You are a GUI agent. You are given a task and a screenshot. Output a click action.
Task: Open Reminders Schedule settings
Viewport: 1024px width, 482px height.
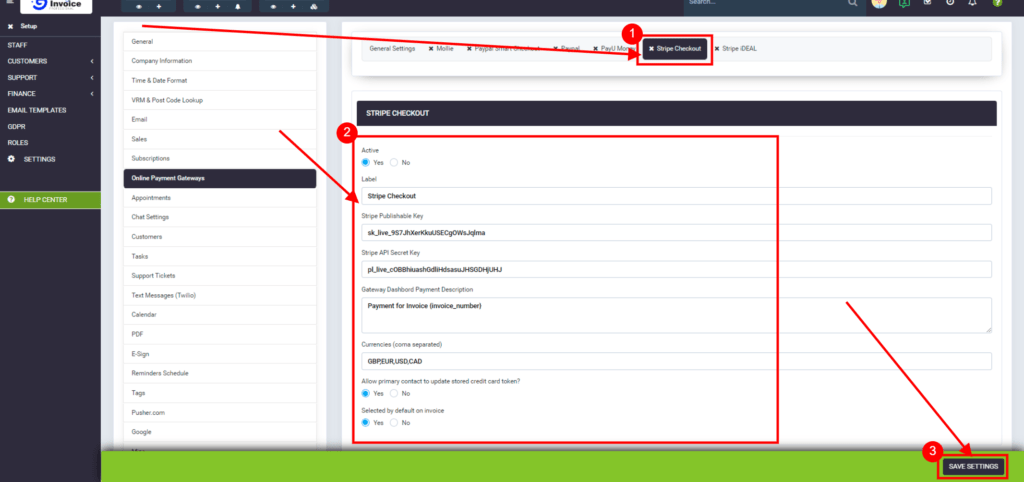[x=220, y=373]
